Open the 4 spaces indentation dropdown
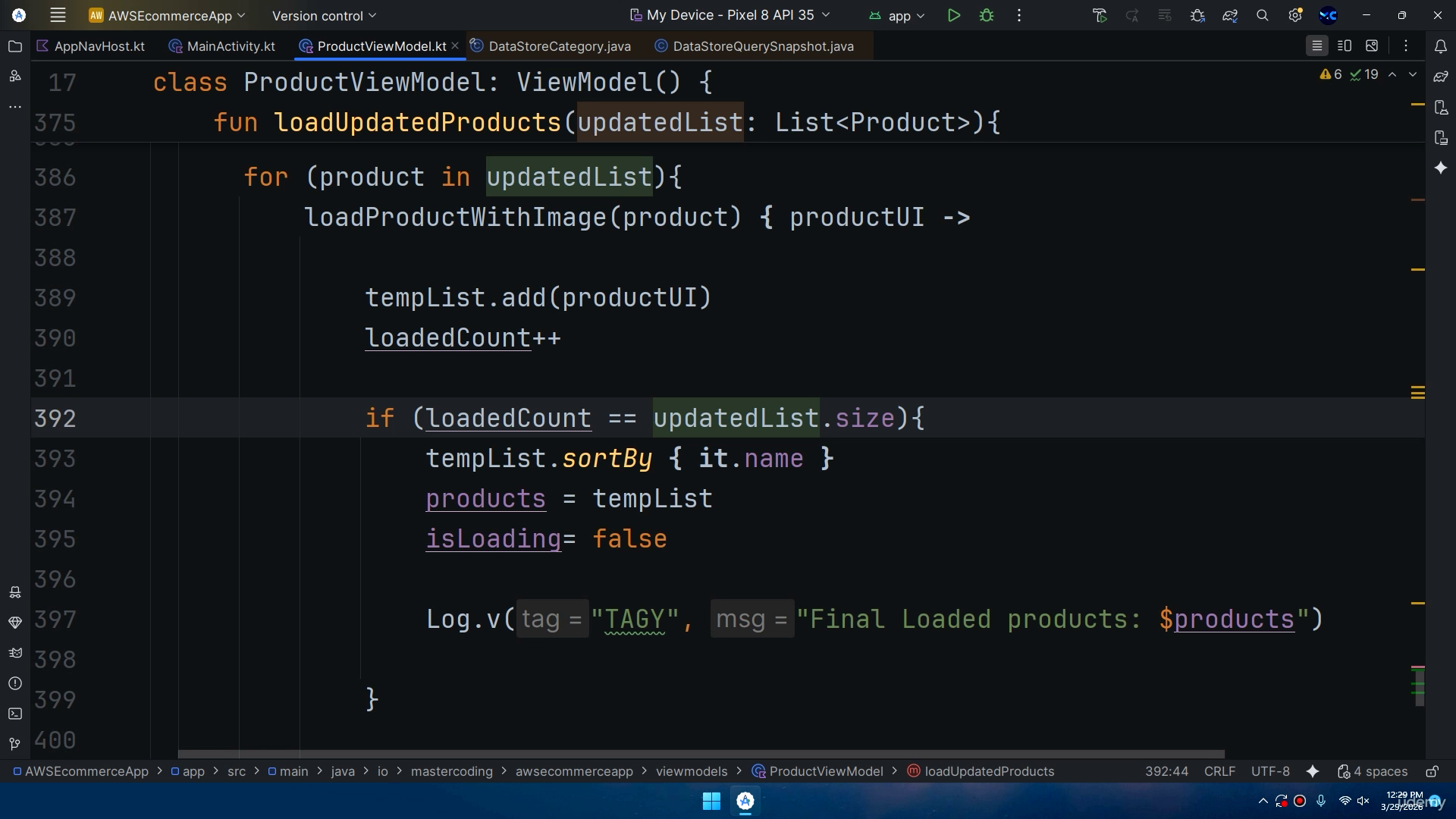 [x=1373, y=771]
